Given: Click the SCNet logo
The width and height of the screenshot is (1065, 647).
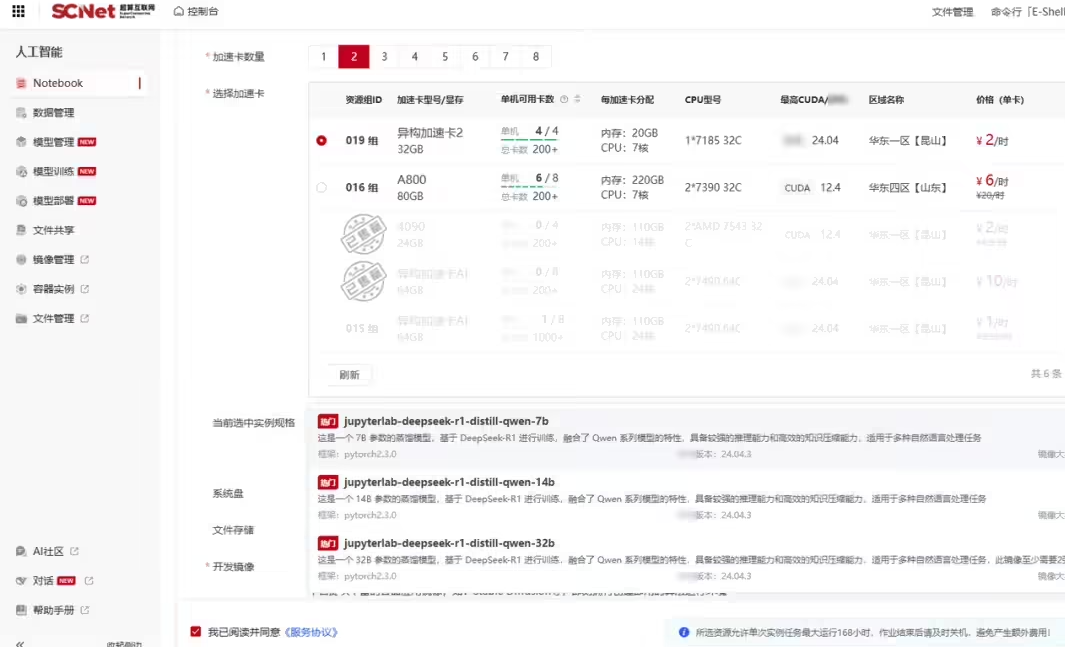Looking at the screenshot, I should click(103, 11).
